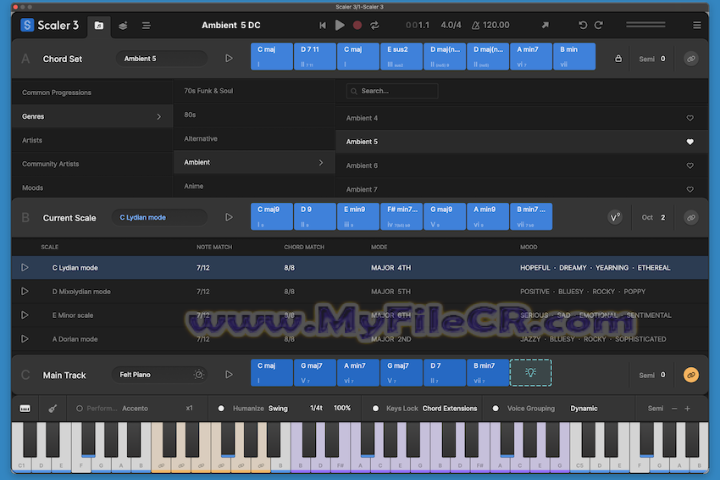Favorite the Ambient 6 preset

(x=690, y=165)
